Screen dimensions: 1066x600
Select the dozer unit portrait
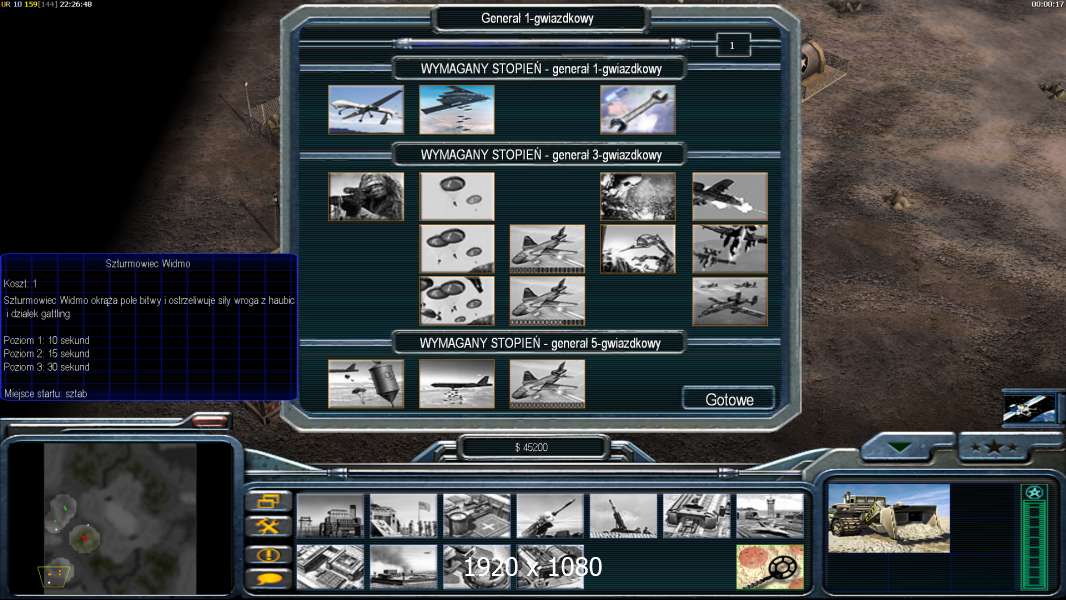coord(889,518)
